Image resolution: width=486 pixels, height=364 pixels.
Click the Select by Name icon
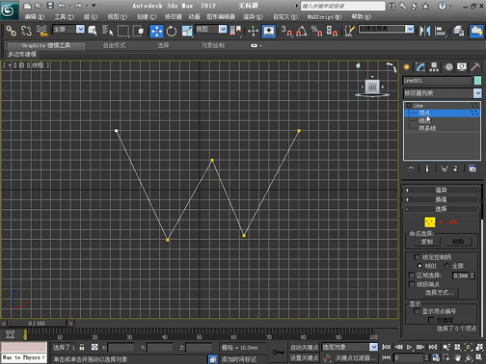(x=107, y=31)
